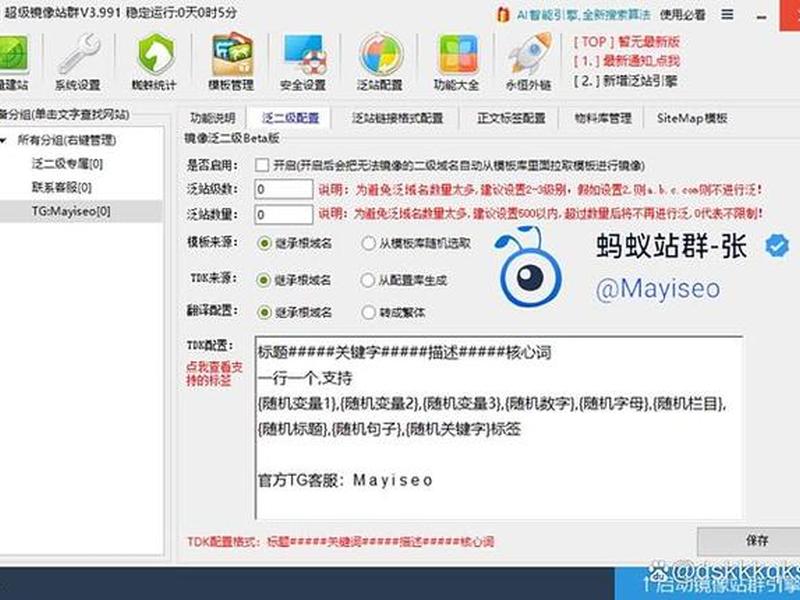Click 镜像泛二级Beta版 group label
This screenshot has height=600, width=800.
coord(232,138)
